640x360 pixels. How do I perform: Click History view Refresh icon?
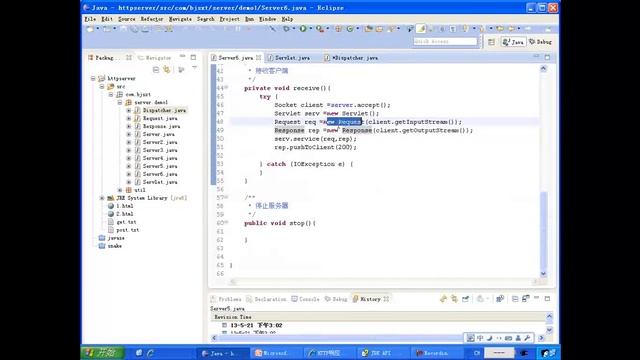pos(443,299)
